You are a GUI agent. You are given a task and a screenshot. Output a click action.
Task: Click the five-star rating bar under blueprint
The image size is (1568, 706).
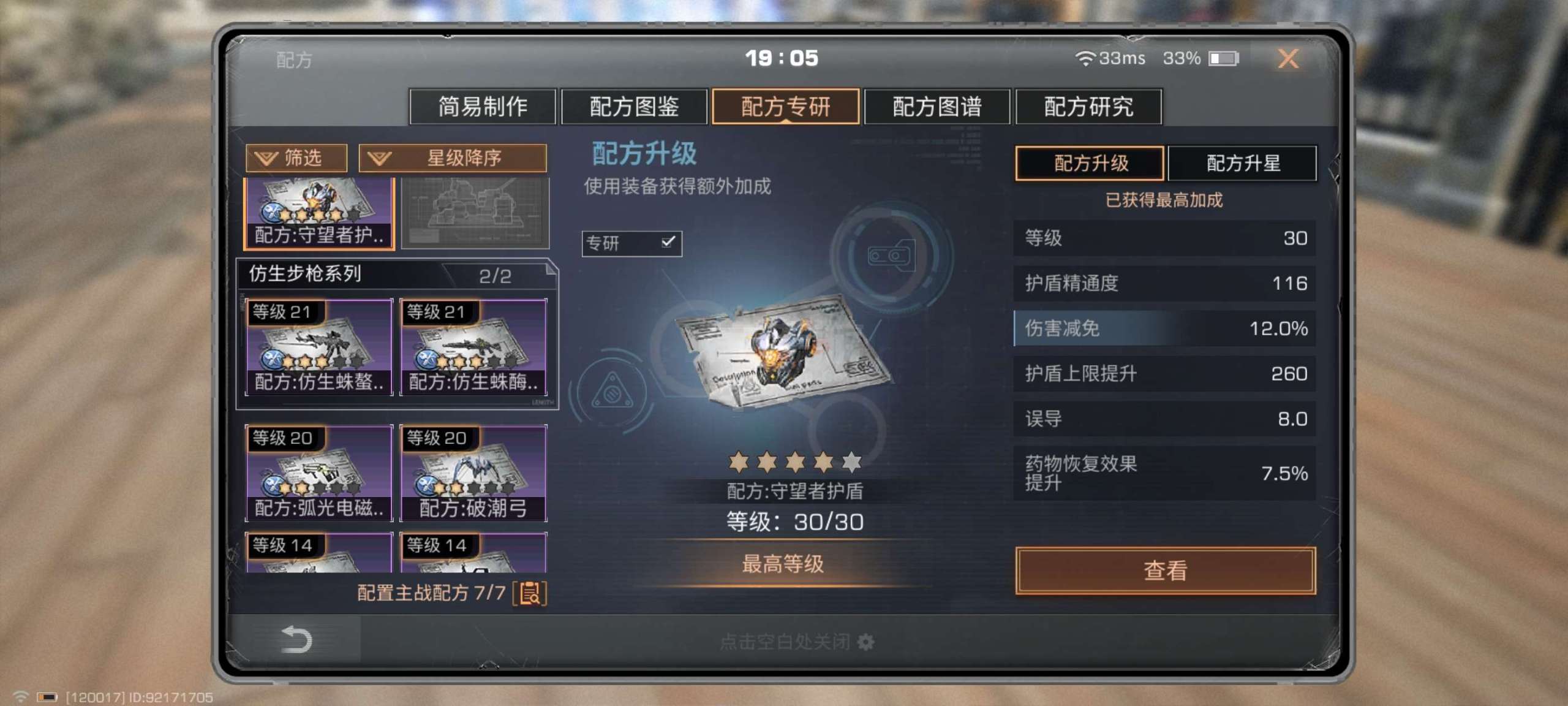[x=795, y=461]
